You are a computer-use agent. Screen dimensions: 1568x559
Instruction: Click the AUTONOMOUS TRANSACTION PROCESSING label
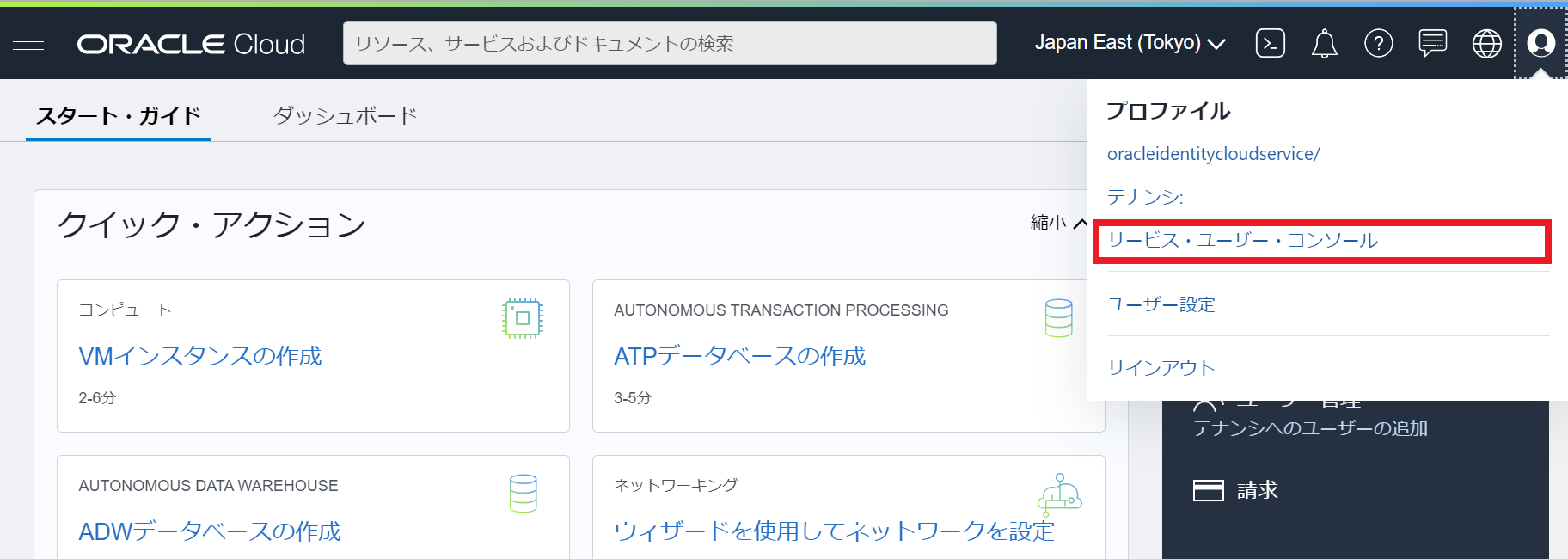[781, 310]
